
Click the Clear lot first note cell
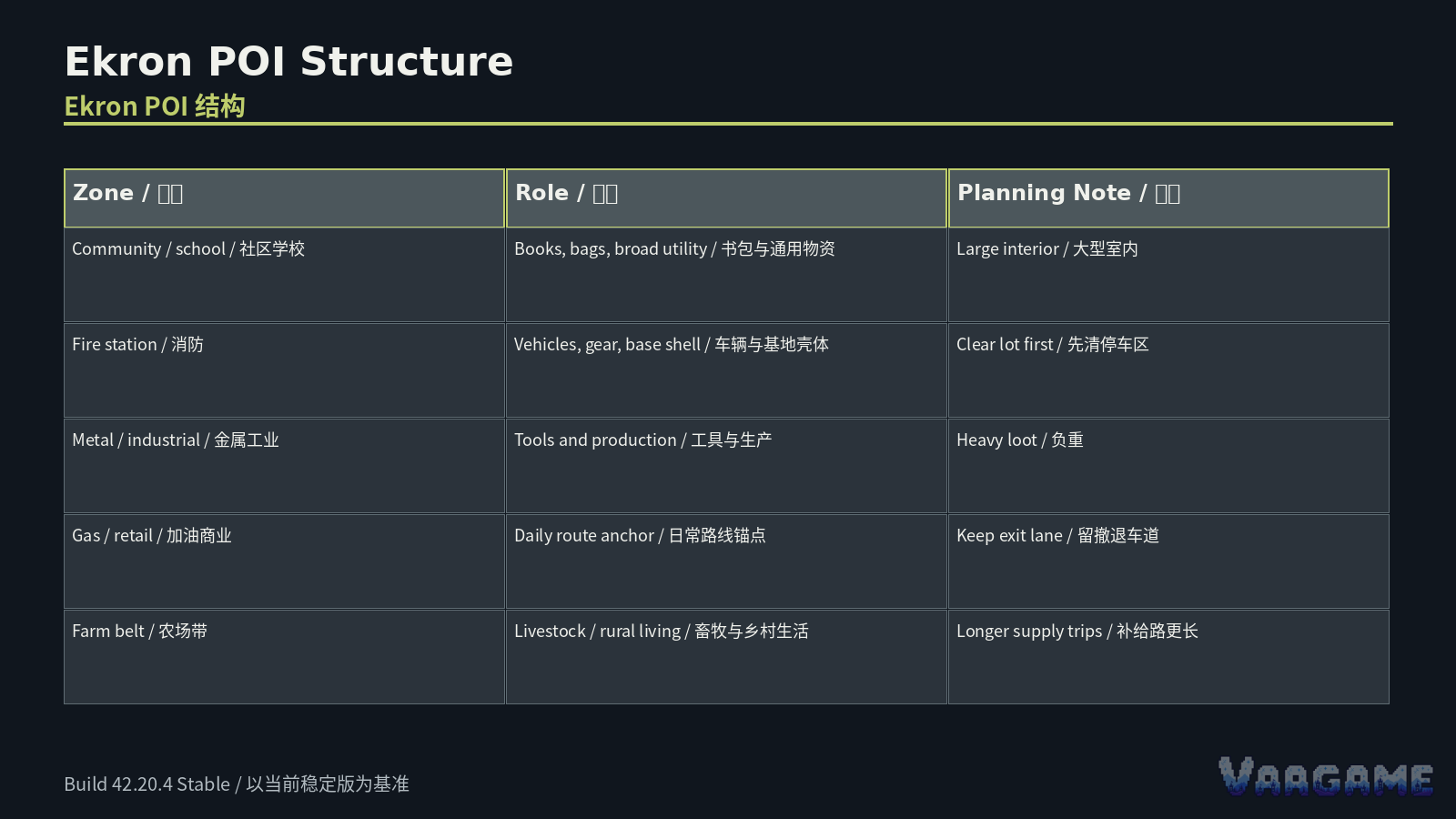coord(1168,370)
